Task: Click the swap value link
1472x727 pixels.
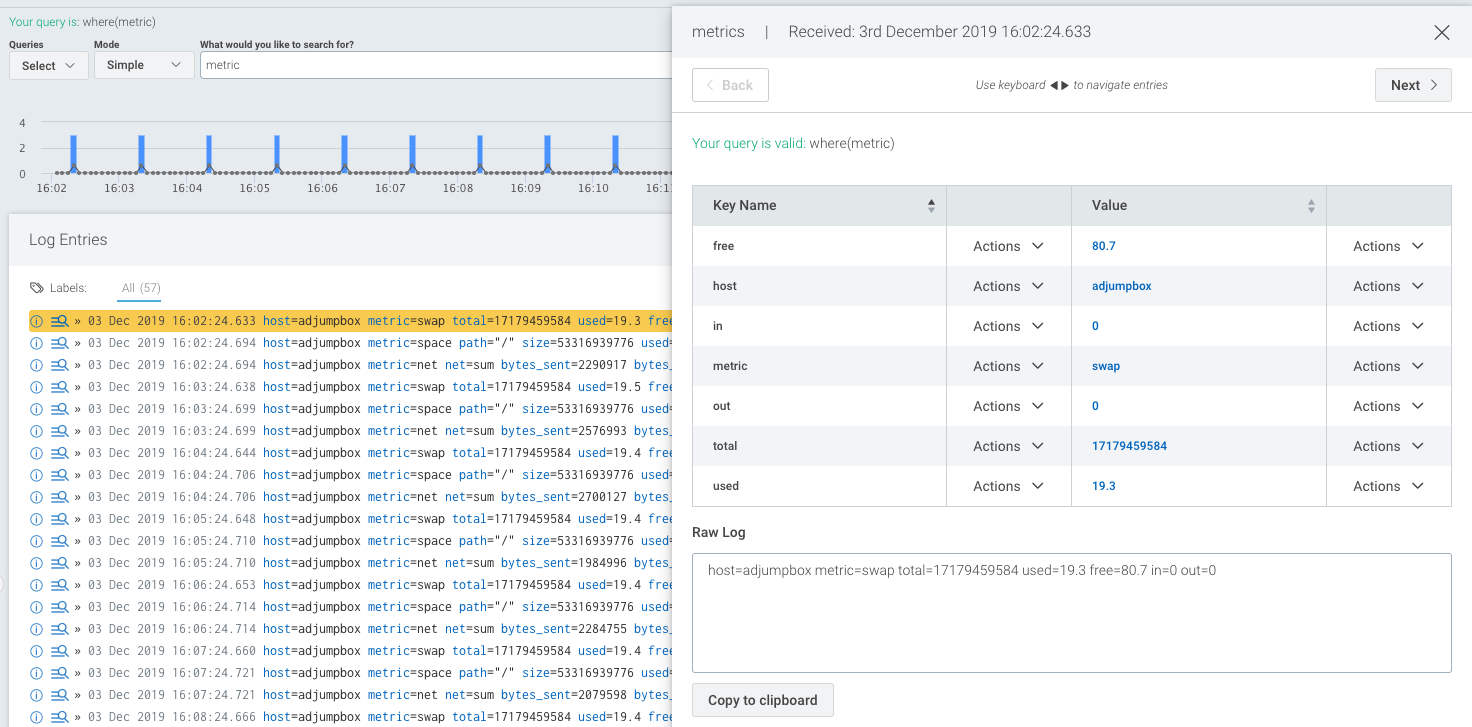Action: click(x=1106, y=366)
